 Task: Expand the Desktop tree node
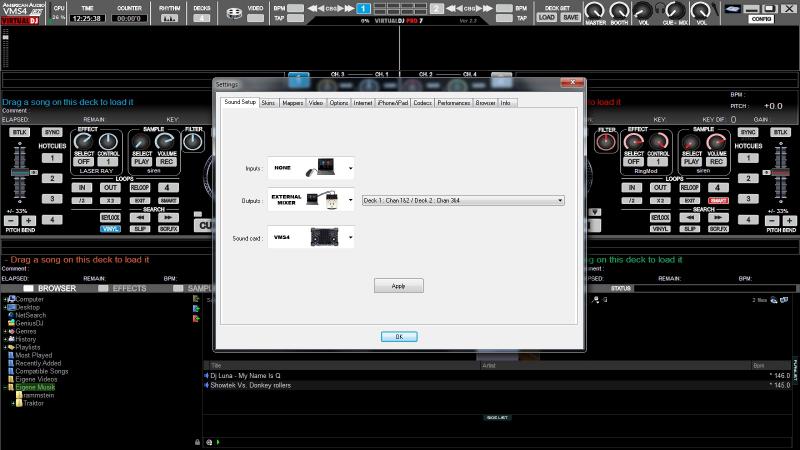click(5, 308)
